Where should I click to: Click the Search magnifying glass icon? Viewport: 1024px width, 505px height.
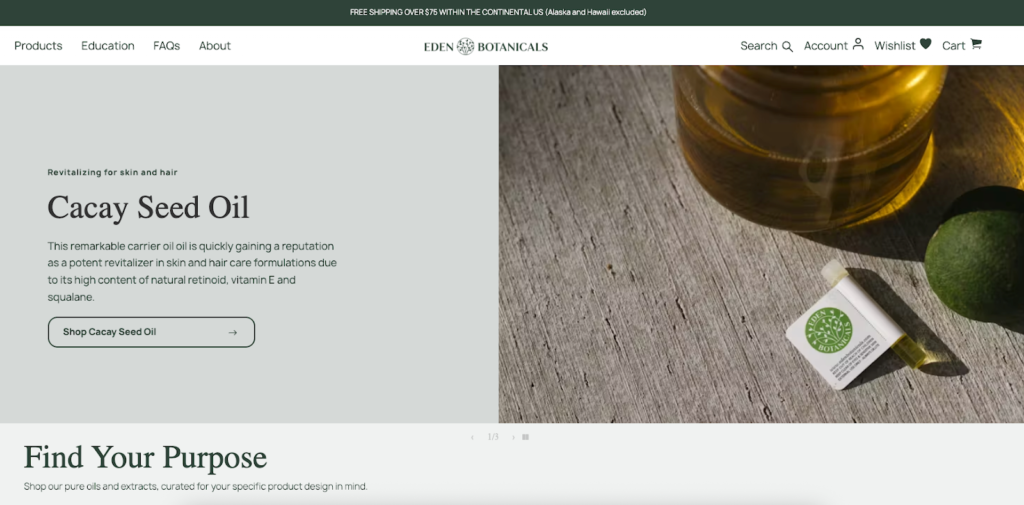coord(787,46)
